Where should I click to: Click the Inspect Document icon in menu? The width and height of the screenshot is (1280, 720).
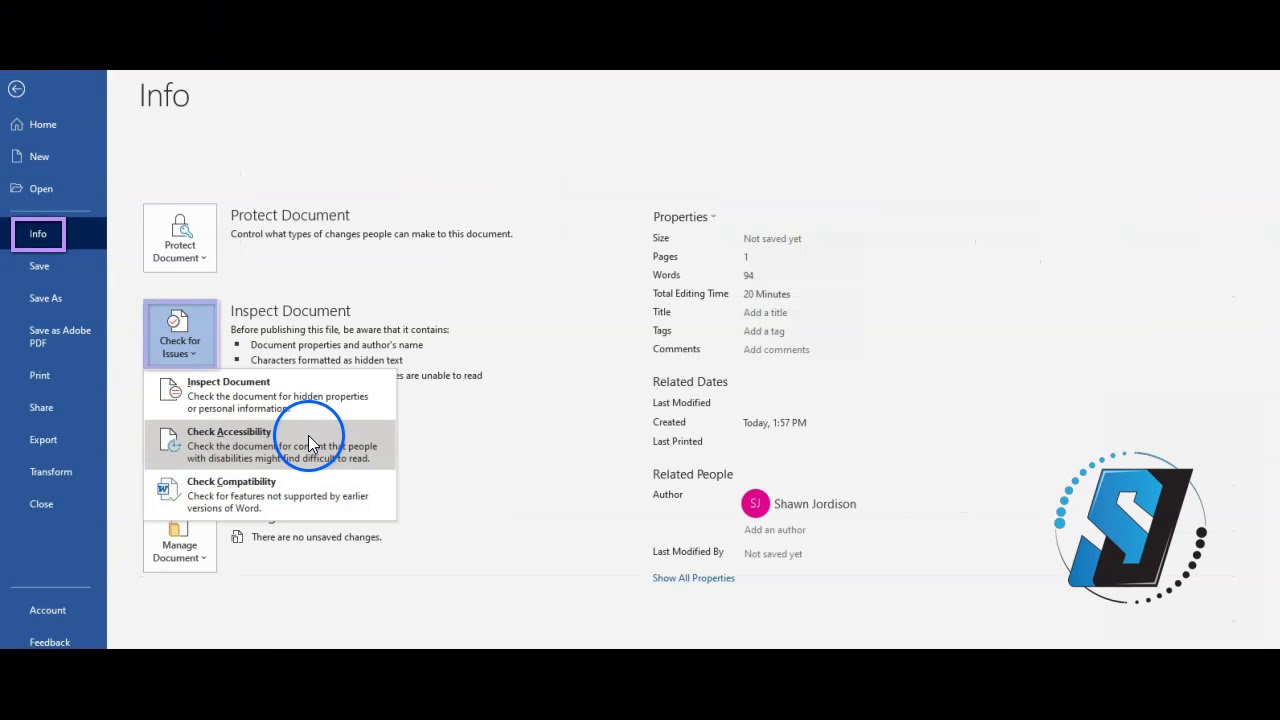click(x=170, y=391)
